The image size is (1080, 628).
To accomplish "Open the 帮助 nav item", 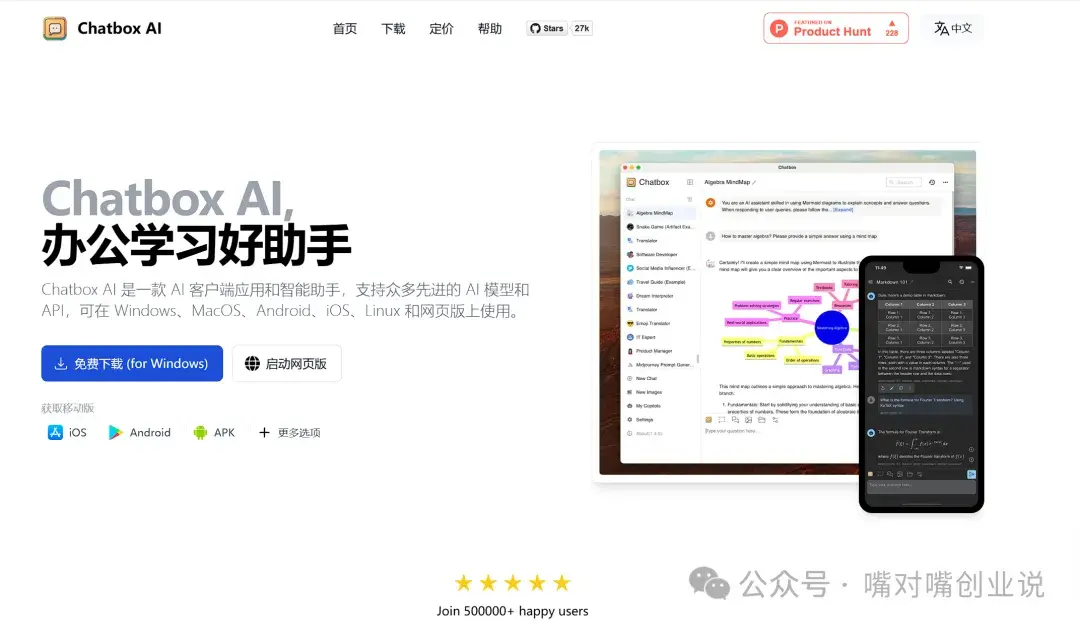I will click(490, 28).
